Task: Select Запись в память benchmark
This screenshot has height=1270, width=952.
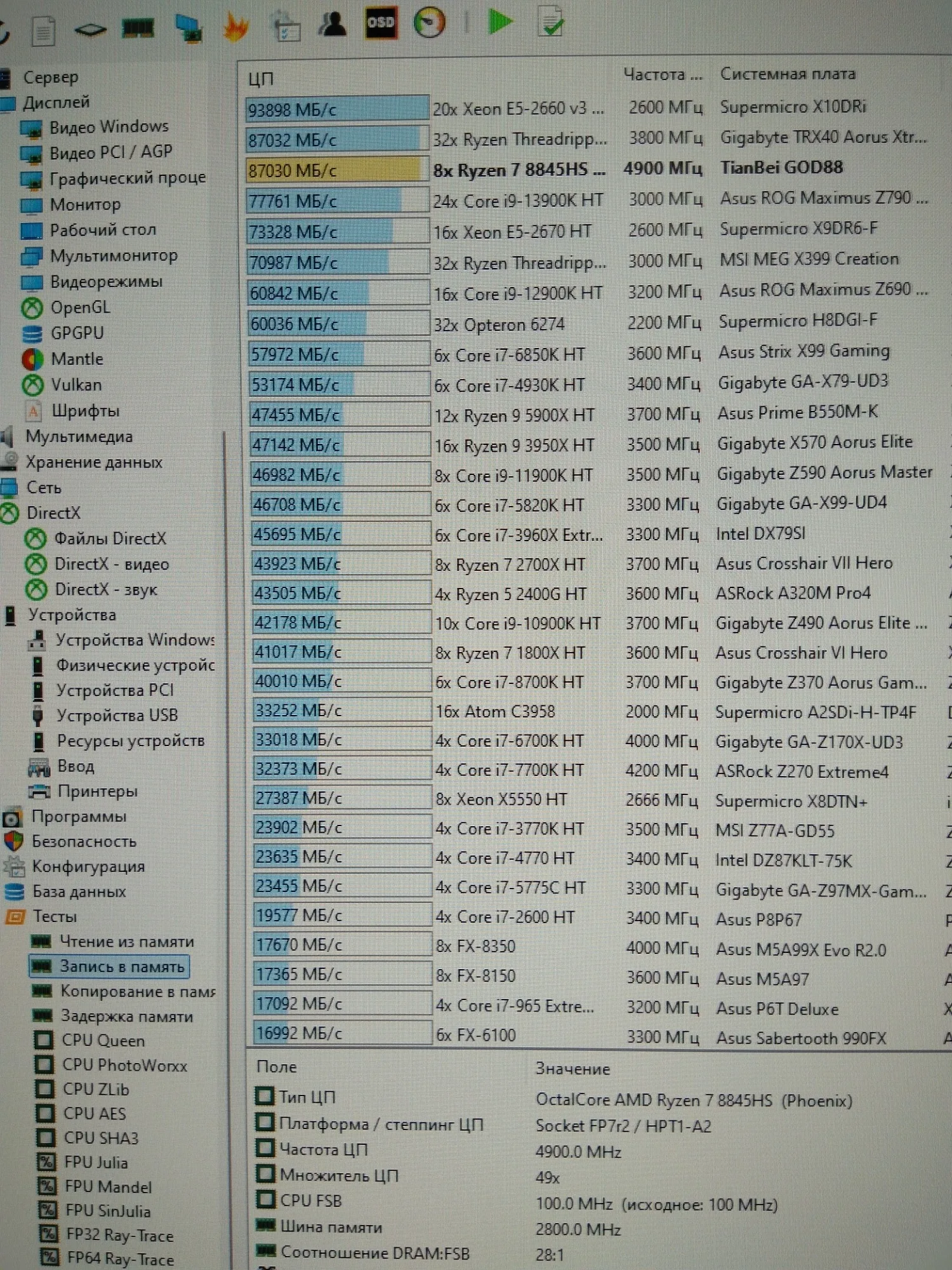Action: pos(122,966)
